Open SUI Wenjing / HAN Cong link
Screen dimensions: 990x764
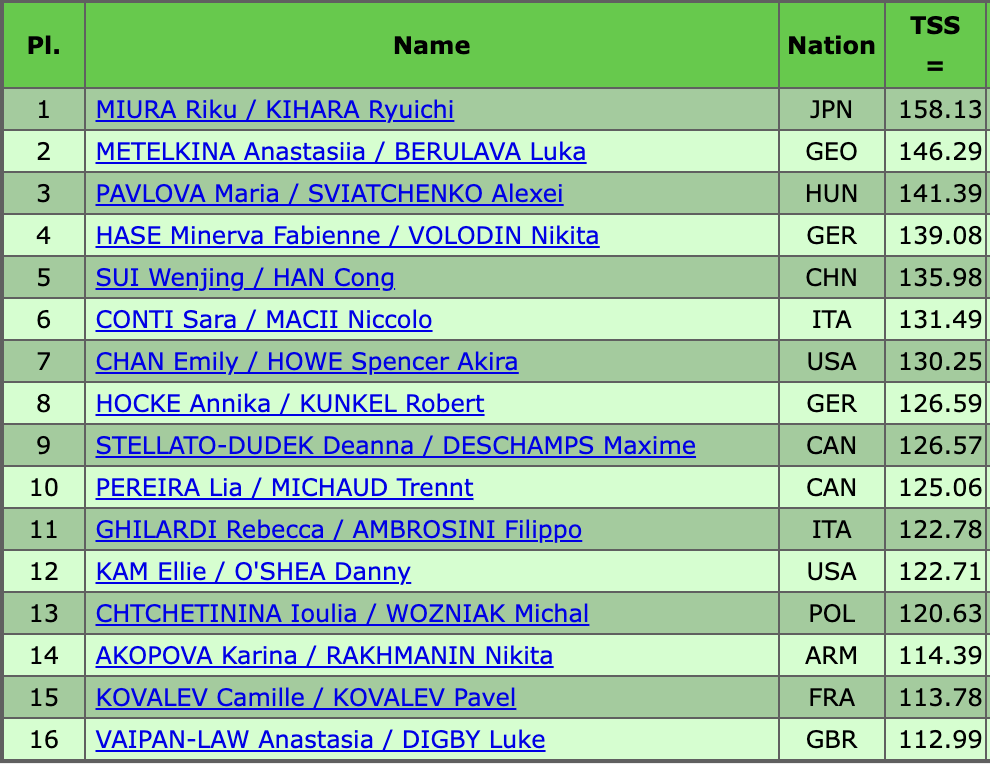245,278
